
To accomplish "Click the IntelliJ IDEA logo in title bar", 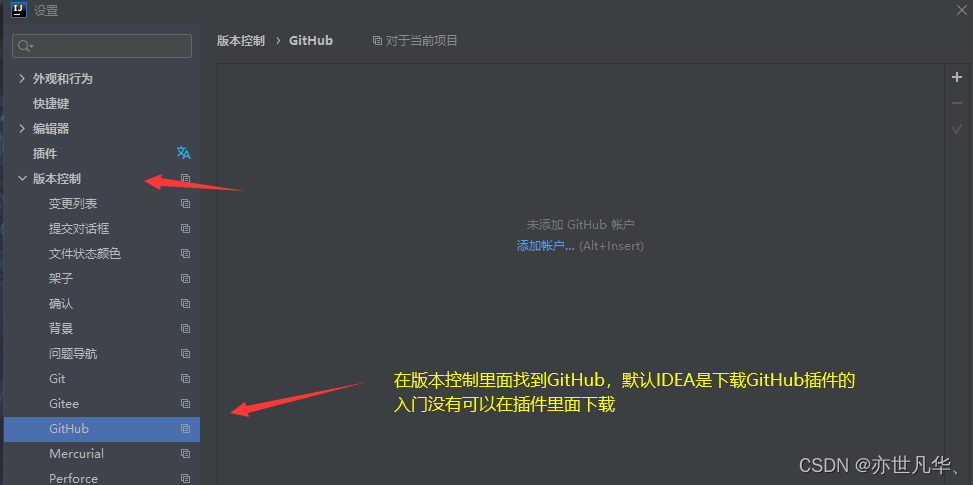I will 19,10.
